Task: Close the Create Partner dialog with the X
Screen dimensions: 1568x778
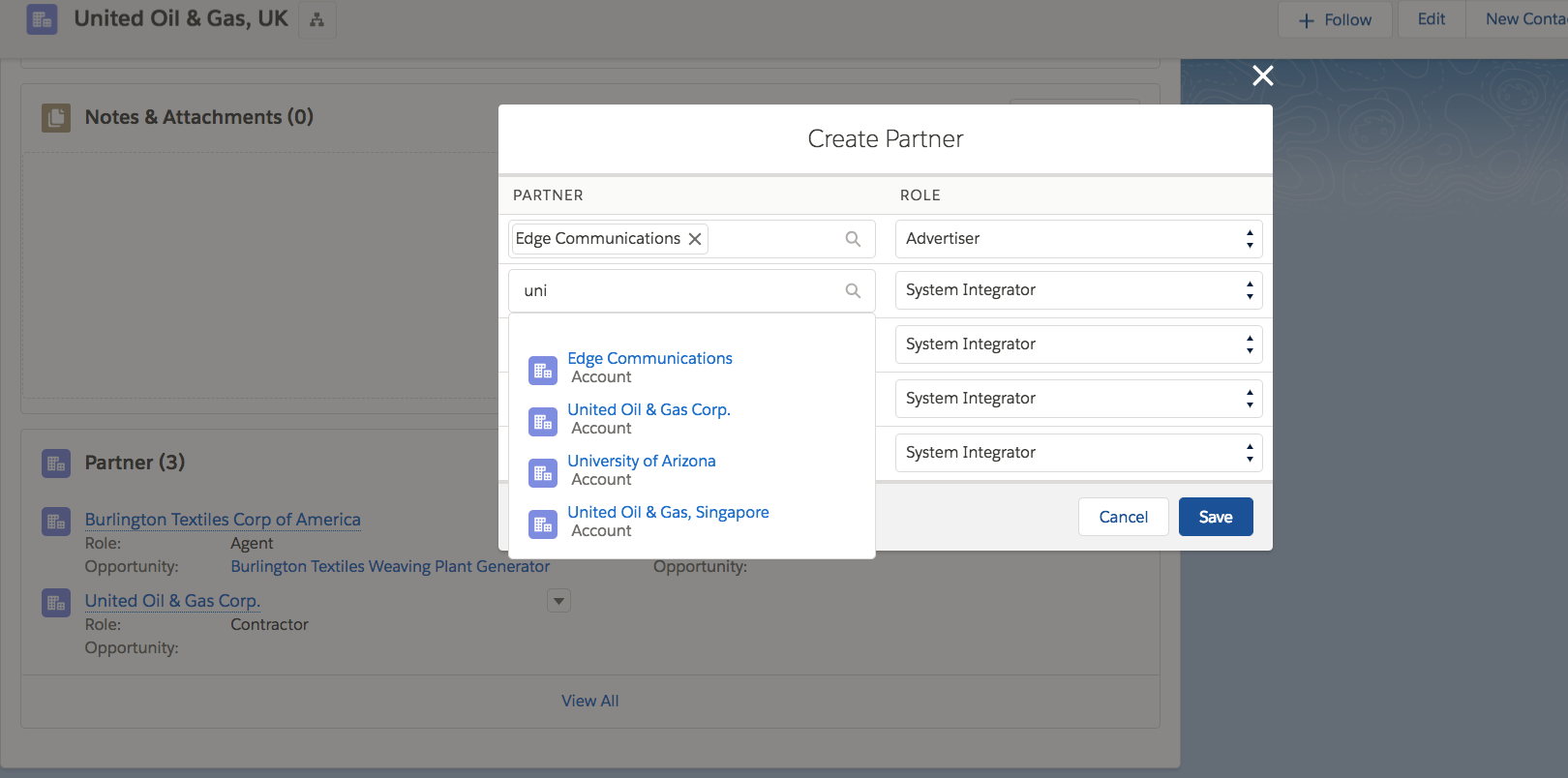Action: 1262,75
